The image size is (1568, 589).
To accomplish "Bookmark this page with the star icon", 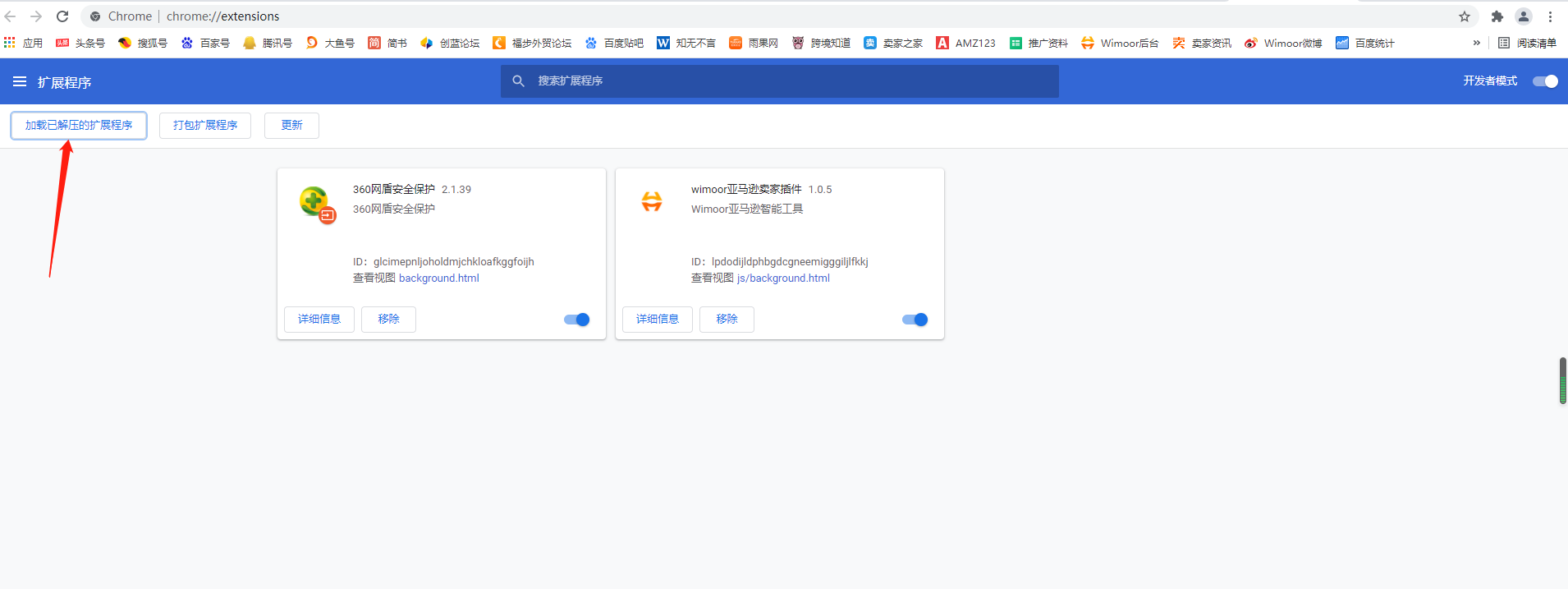I will [1465, 16].
